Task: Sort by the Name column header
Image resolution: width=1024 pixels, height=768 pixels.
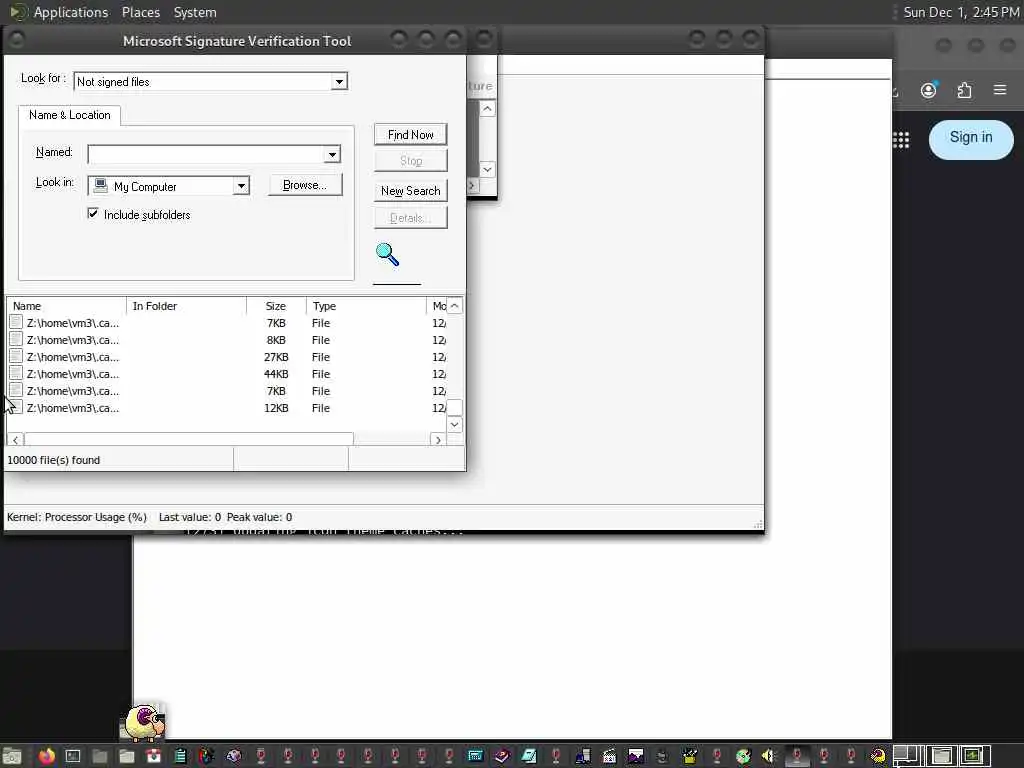Action: point(66,306)
